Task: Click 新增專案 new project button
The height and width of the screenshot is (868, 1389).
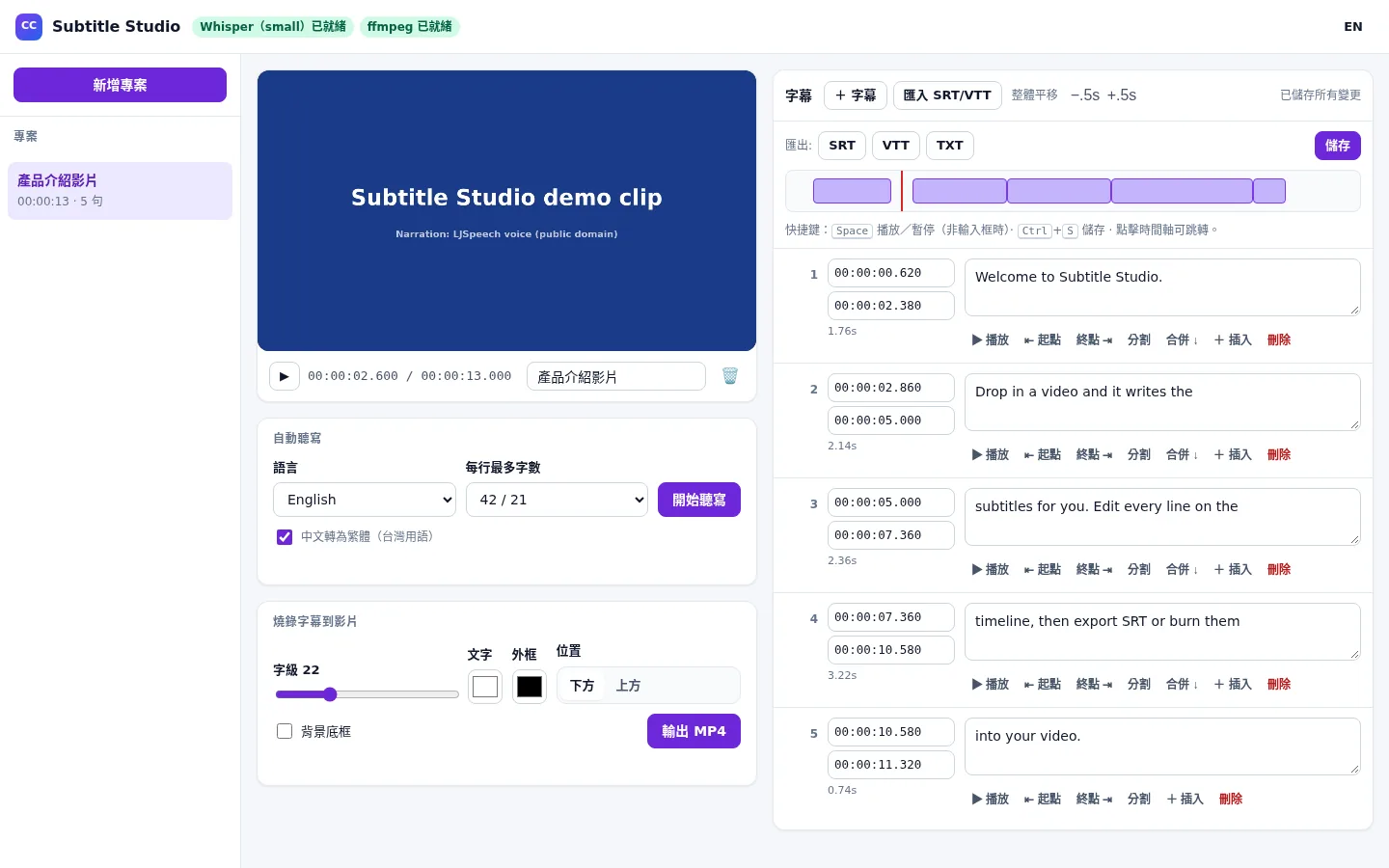Action: pos(120,85)
